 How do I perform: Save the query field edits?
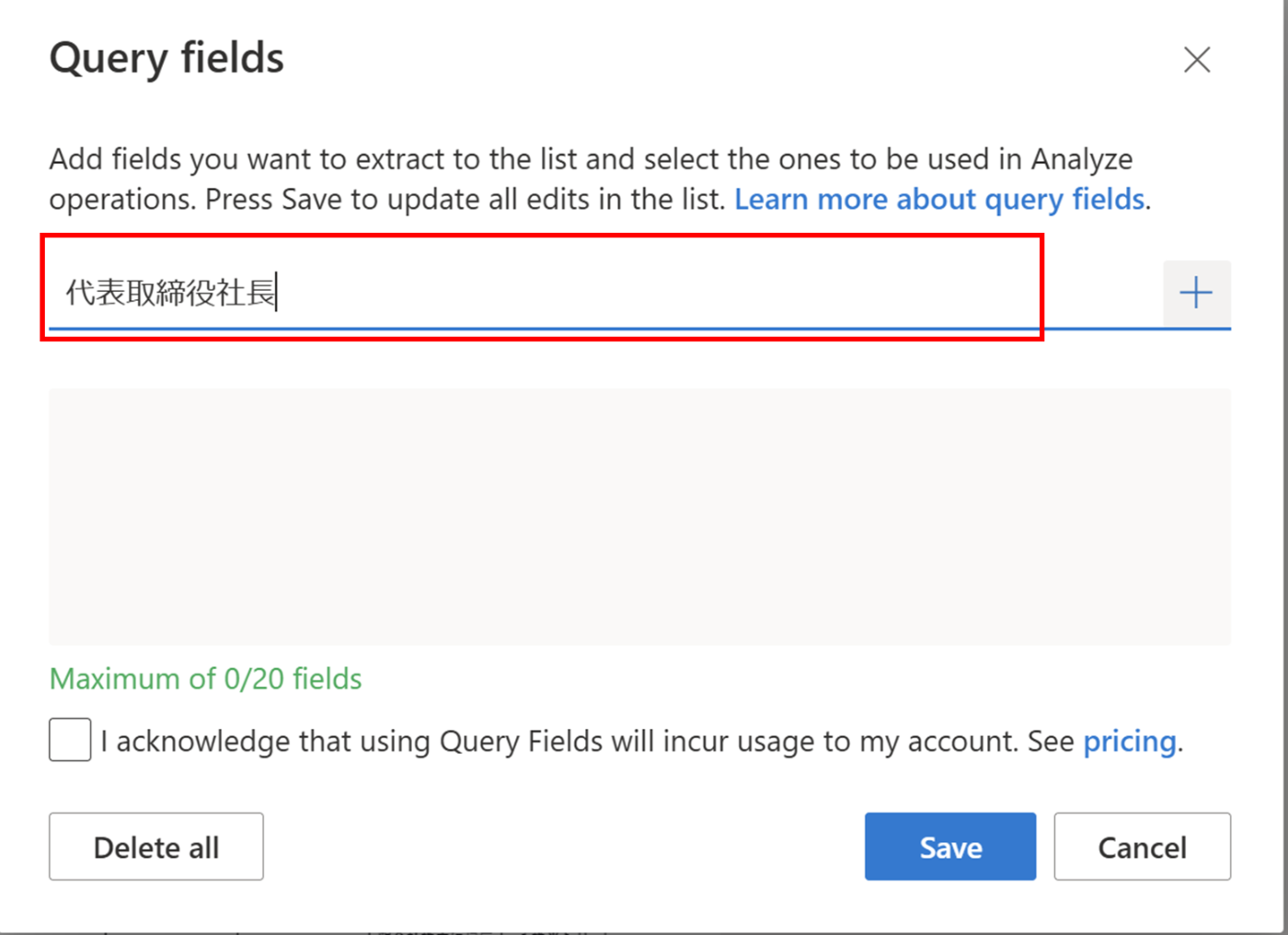tap(949, 847)
